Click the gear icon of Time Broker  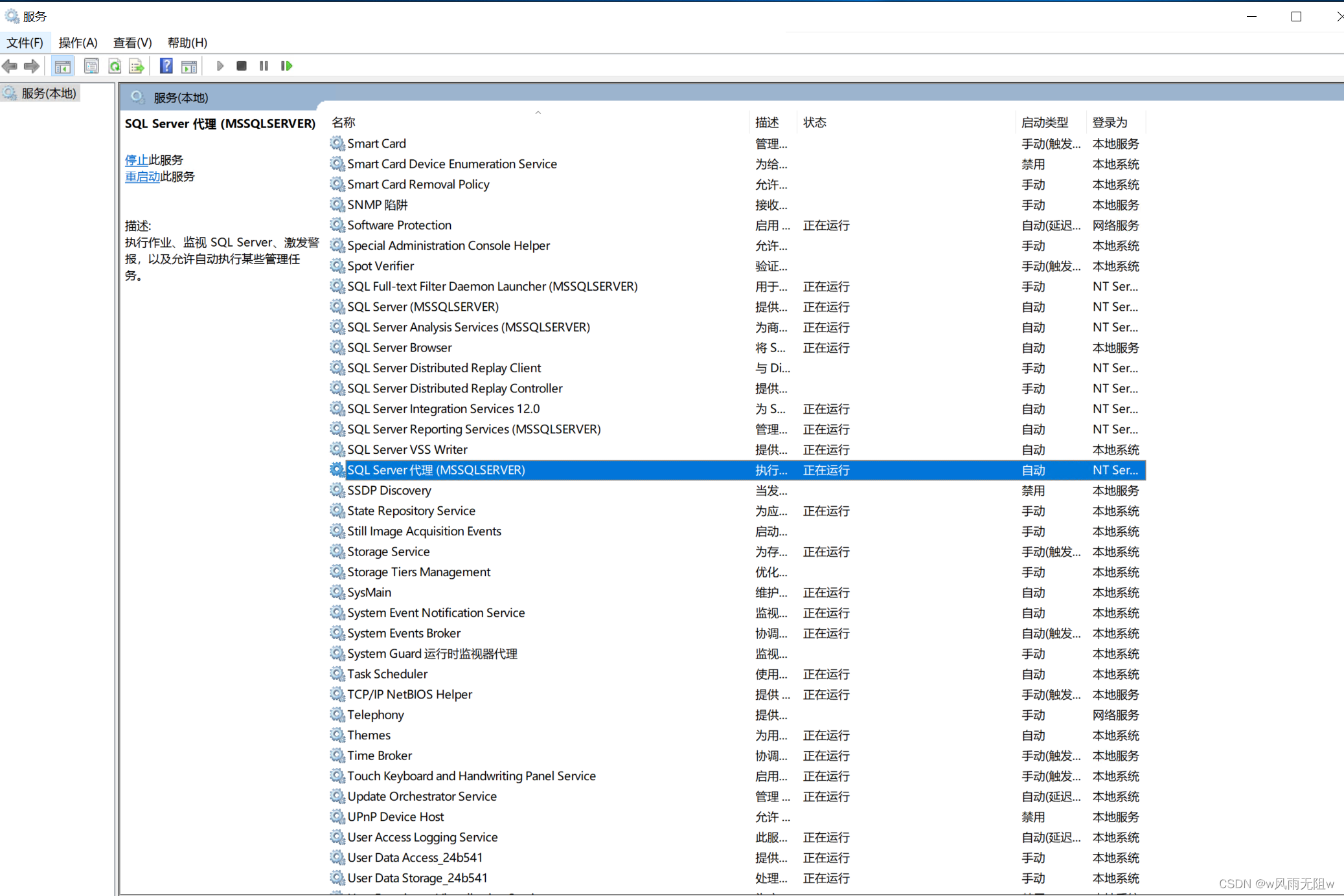[337, 756]
